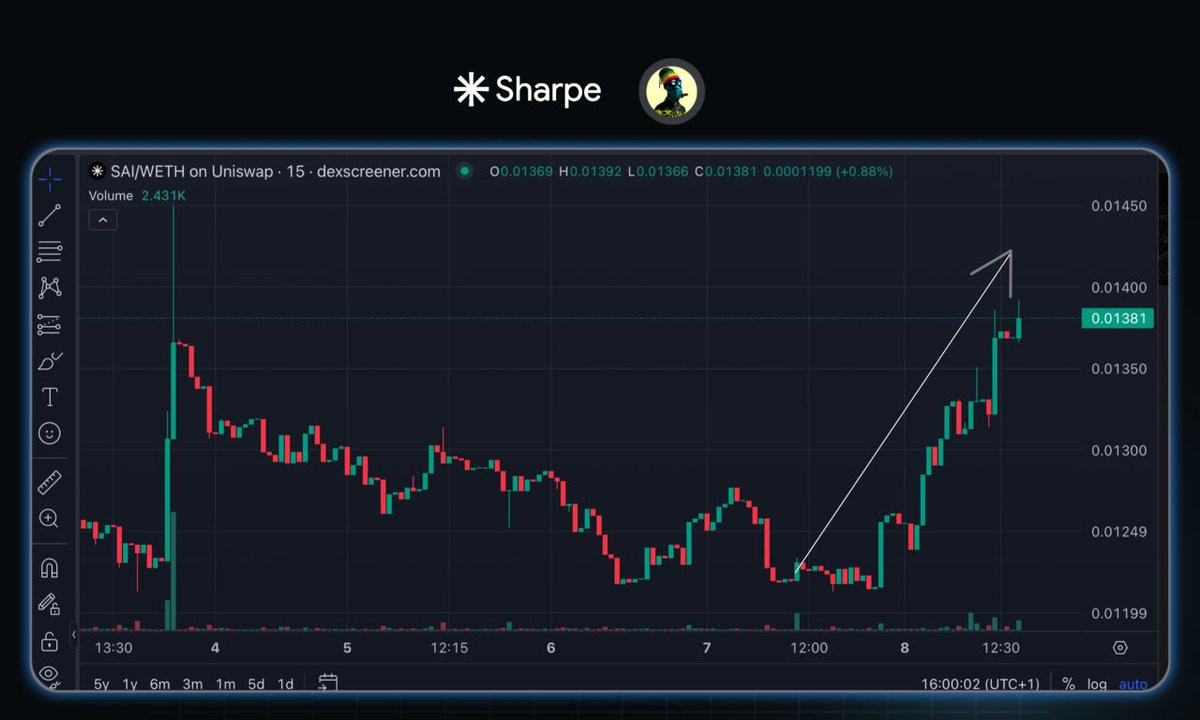Toggle auto scale mode

1133,684
